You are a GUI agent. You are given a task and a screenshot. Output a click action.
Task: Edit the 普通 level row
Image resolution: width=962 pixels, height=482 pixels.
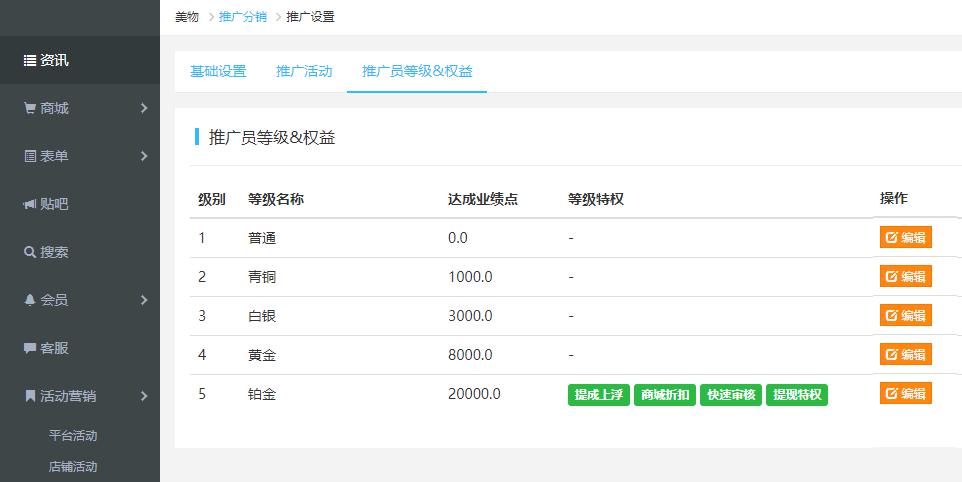pos(905,237)
